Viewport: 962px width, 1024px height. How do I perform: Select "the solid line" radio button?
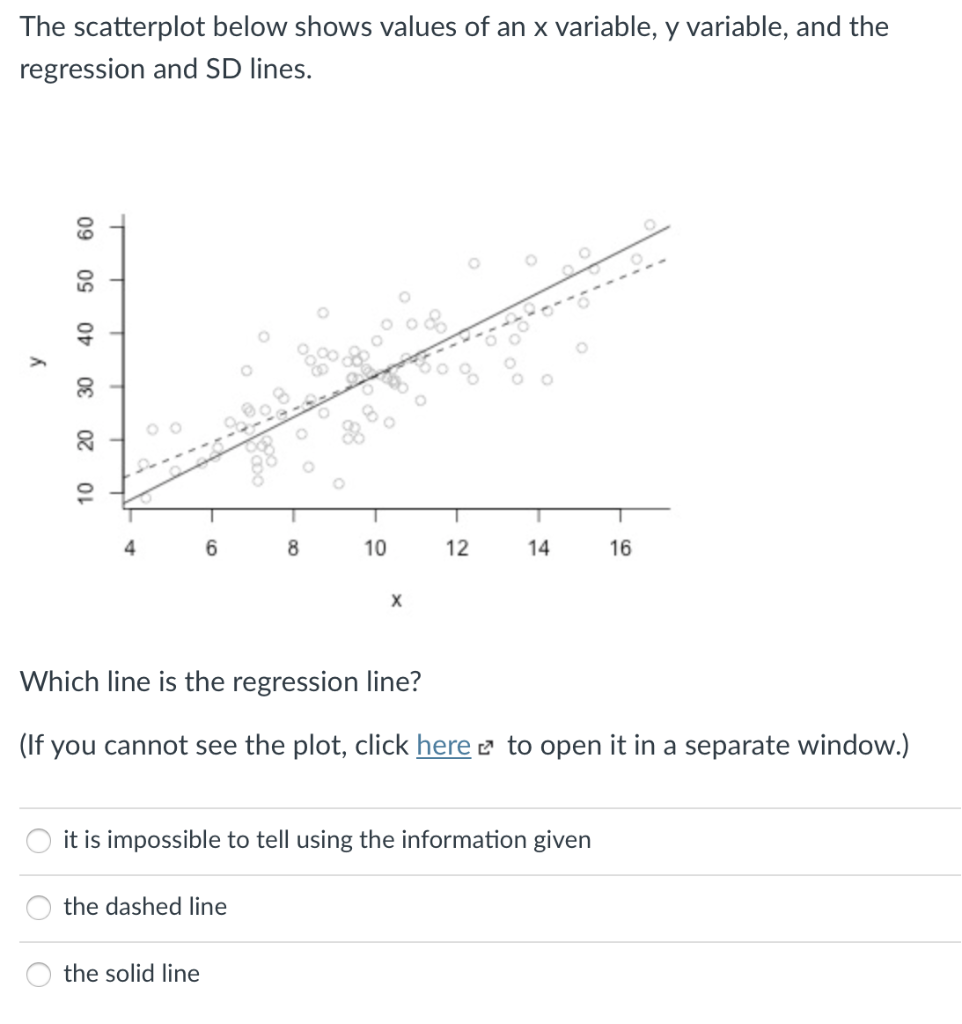click(38, 973)
